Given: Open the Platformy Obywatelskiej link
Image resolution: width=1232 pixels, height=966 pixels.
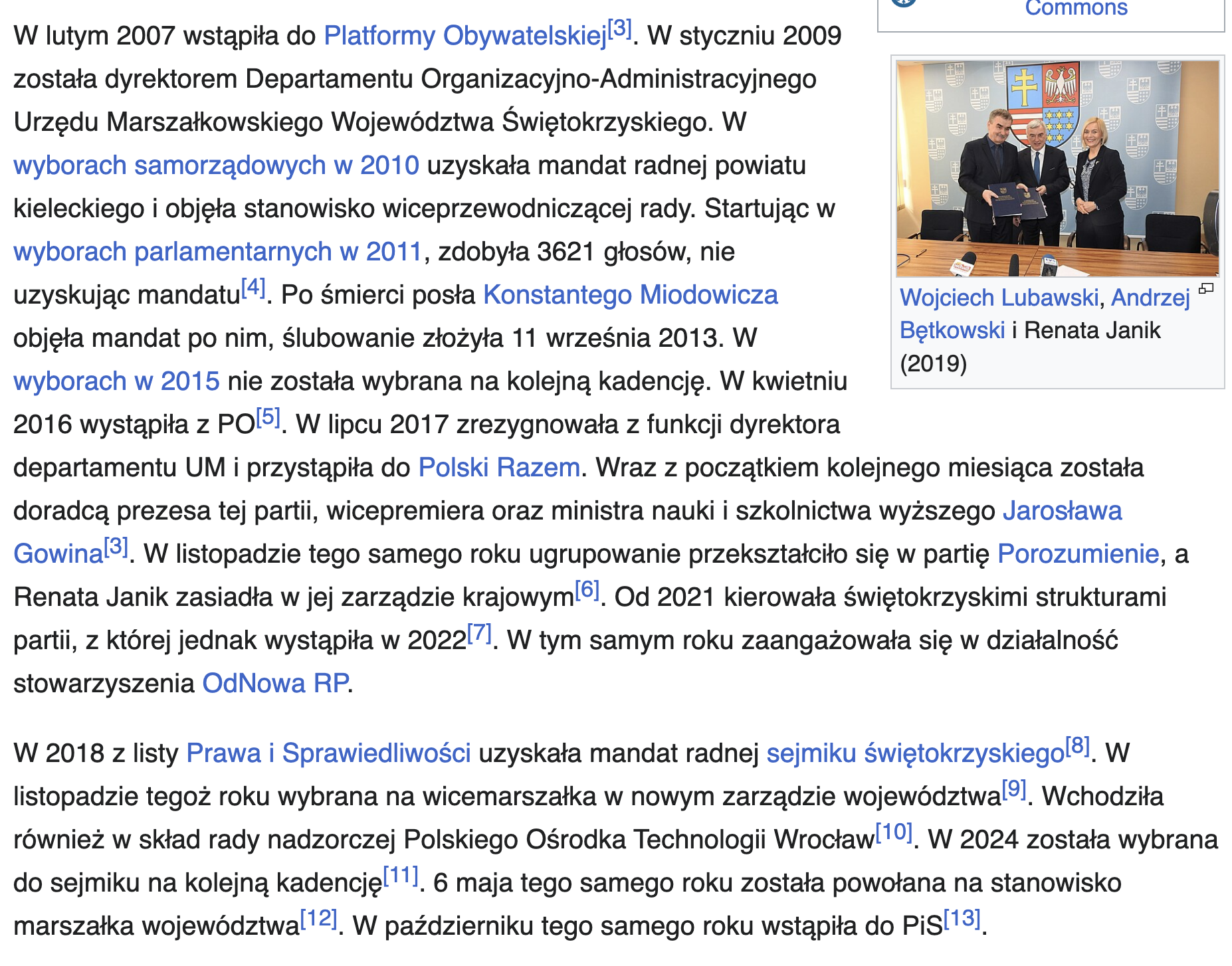Looking at the screenshot, I should [465, 36].
